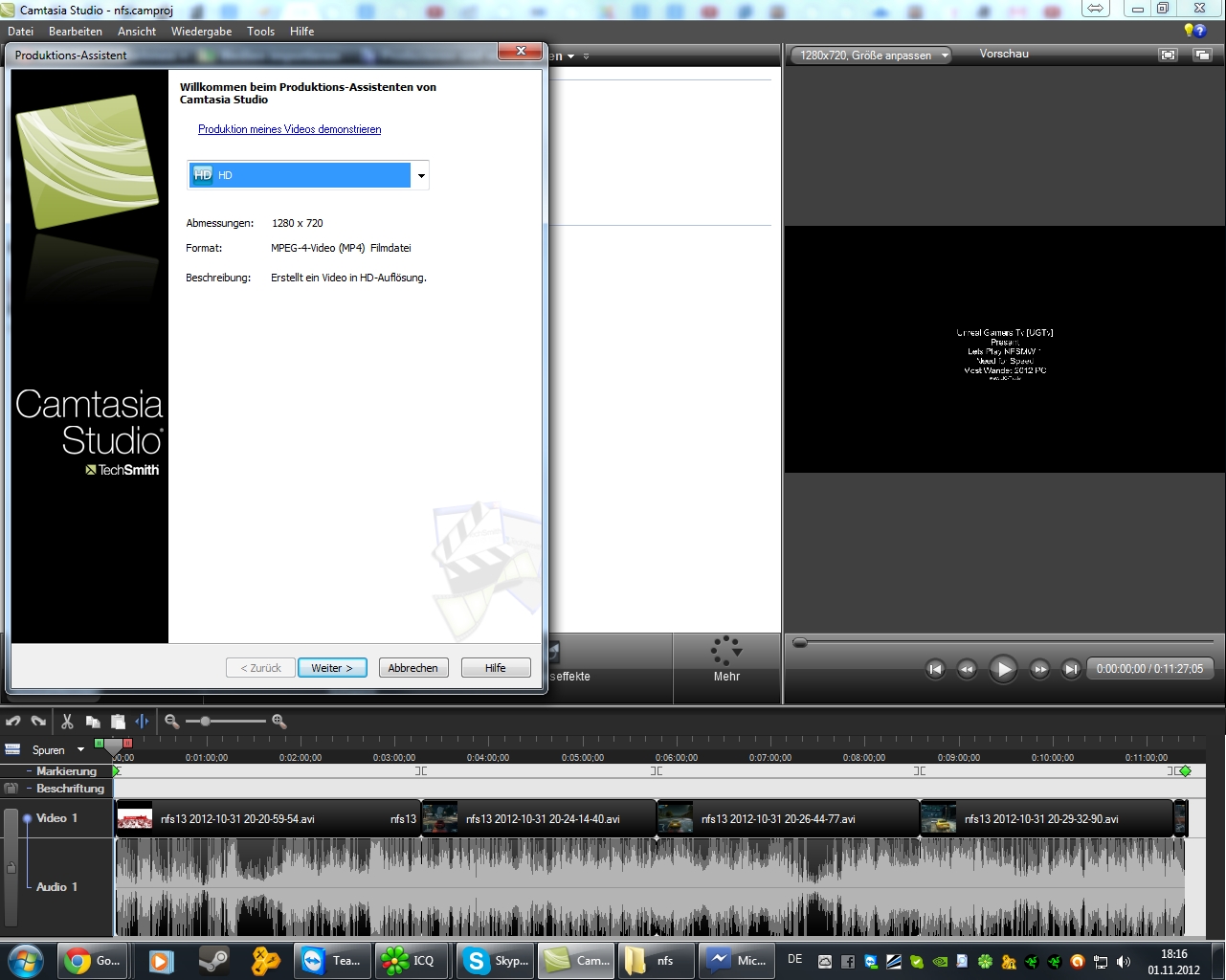
Task: Open the 1280x720 Größe anpassen dropdown
Action: coord(870,56)
